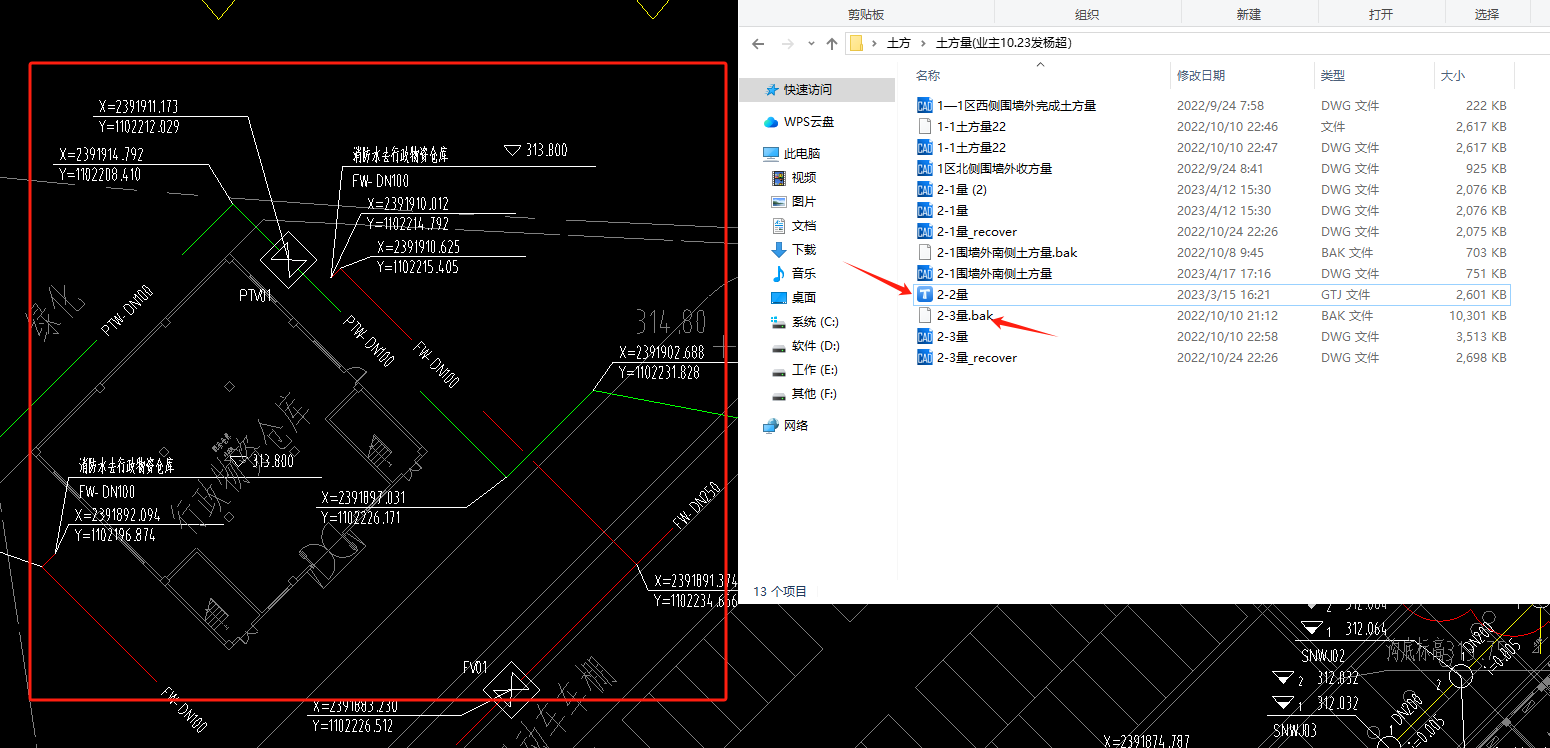Viewport: 1550px width, 748px height.
Task: Select file name 2-2量
Action: [x=953, y=294]
